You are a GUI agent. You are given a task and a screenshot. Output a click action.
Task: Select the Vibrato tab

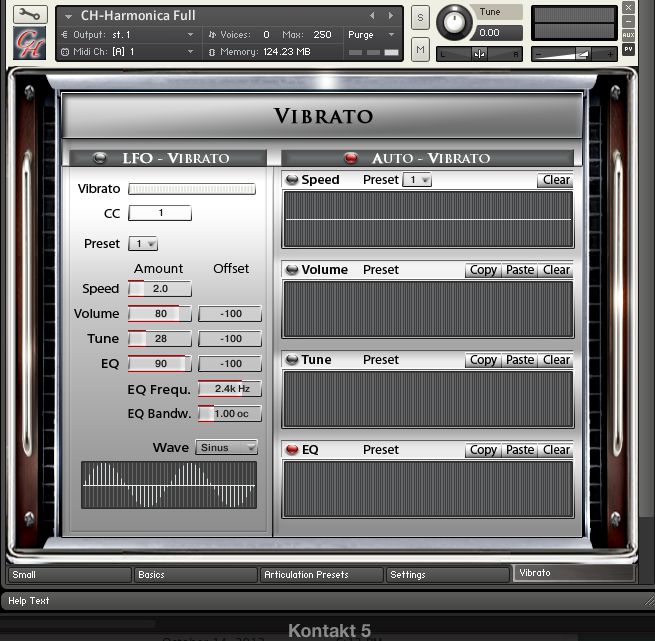(574, 573)
